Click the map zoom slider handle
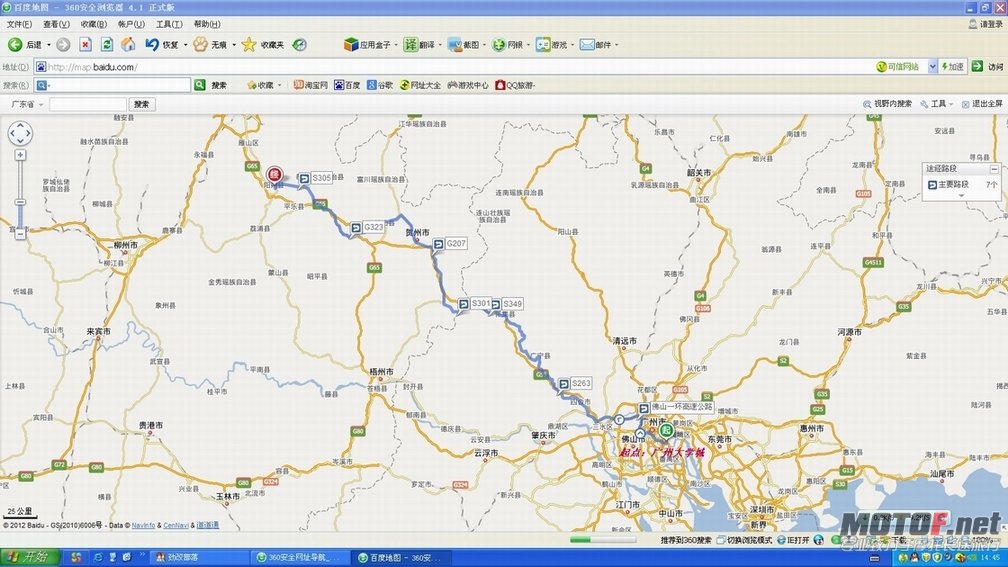This screenshot has height=567, width=1008. tap(20, 202)
